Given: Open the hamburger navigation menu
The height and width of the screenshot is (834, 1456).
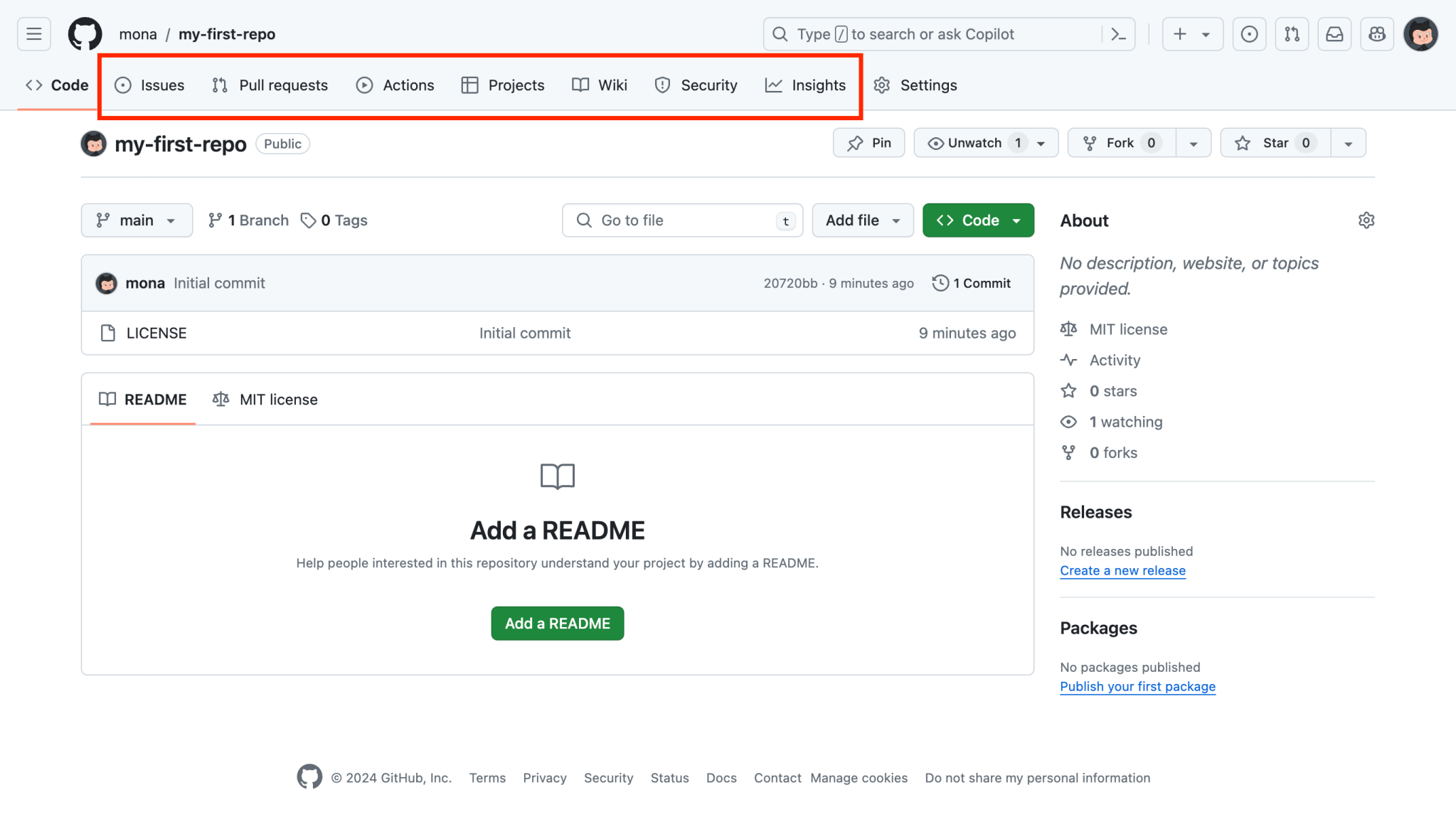Looking at the screenshot, I should pos(33,33).
